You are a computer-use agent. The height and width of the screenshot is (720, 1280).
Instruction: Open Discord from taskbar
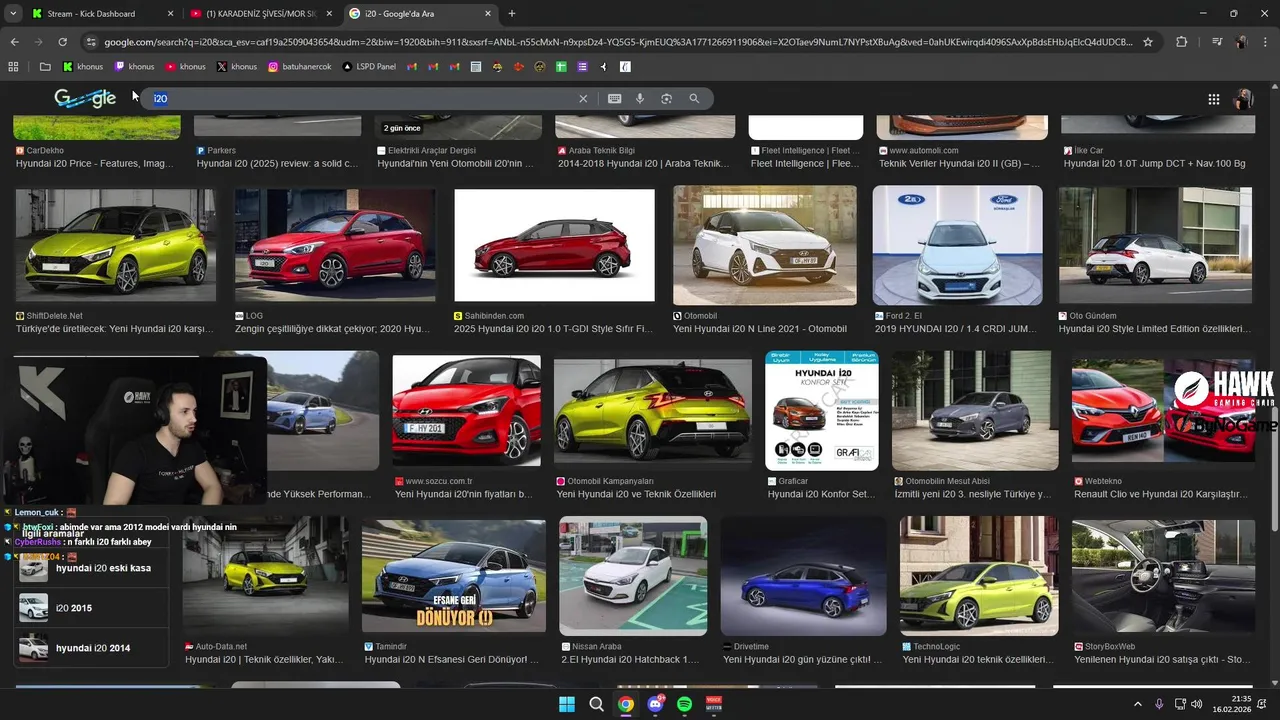pos(655,704)
